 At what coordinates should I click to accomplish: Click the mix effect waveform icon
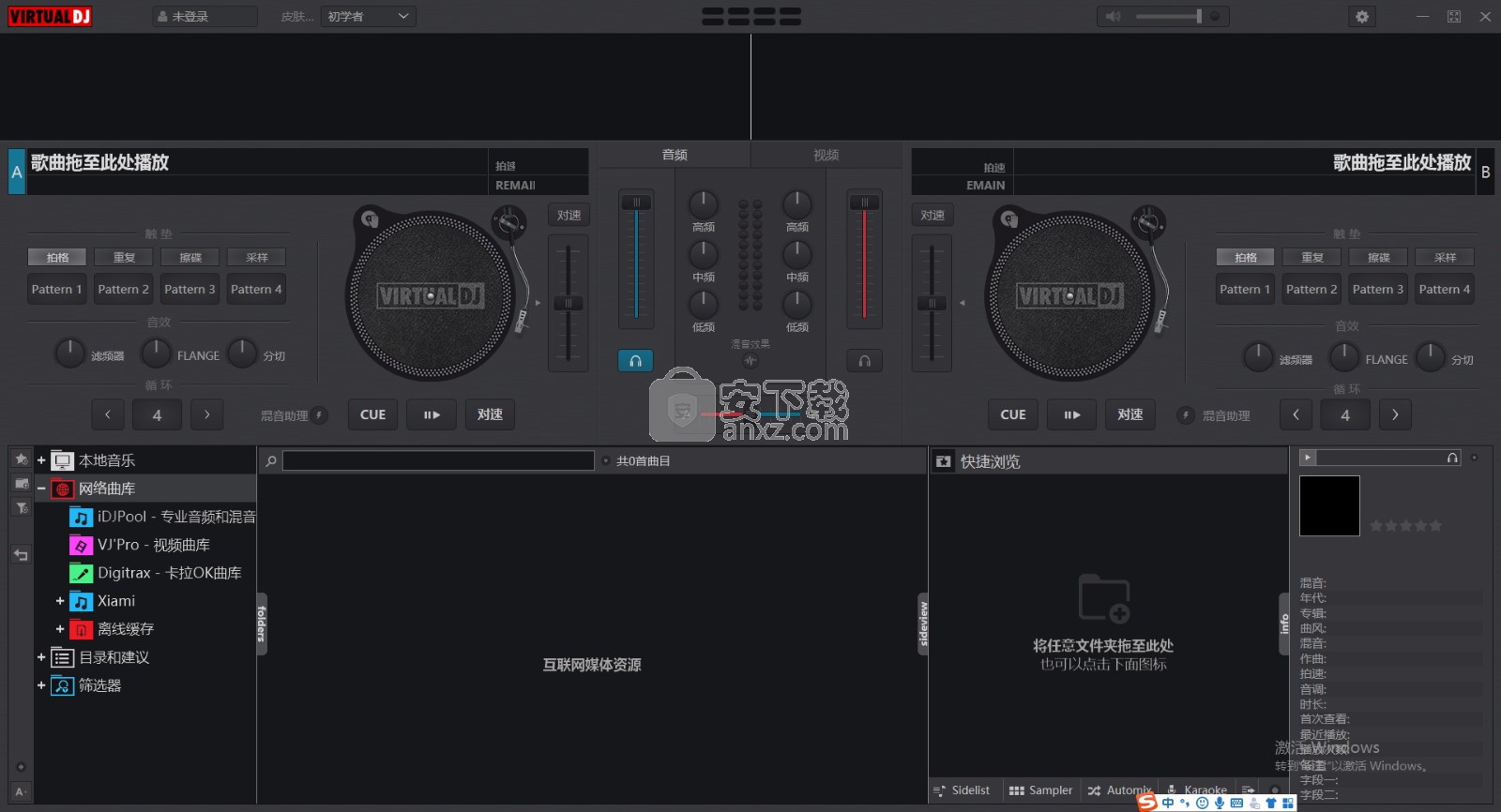pos(750,360)
